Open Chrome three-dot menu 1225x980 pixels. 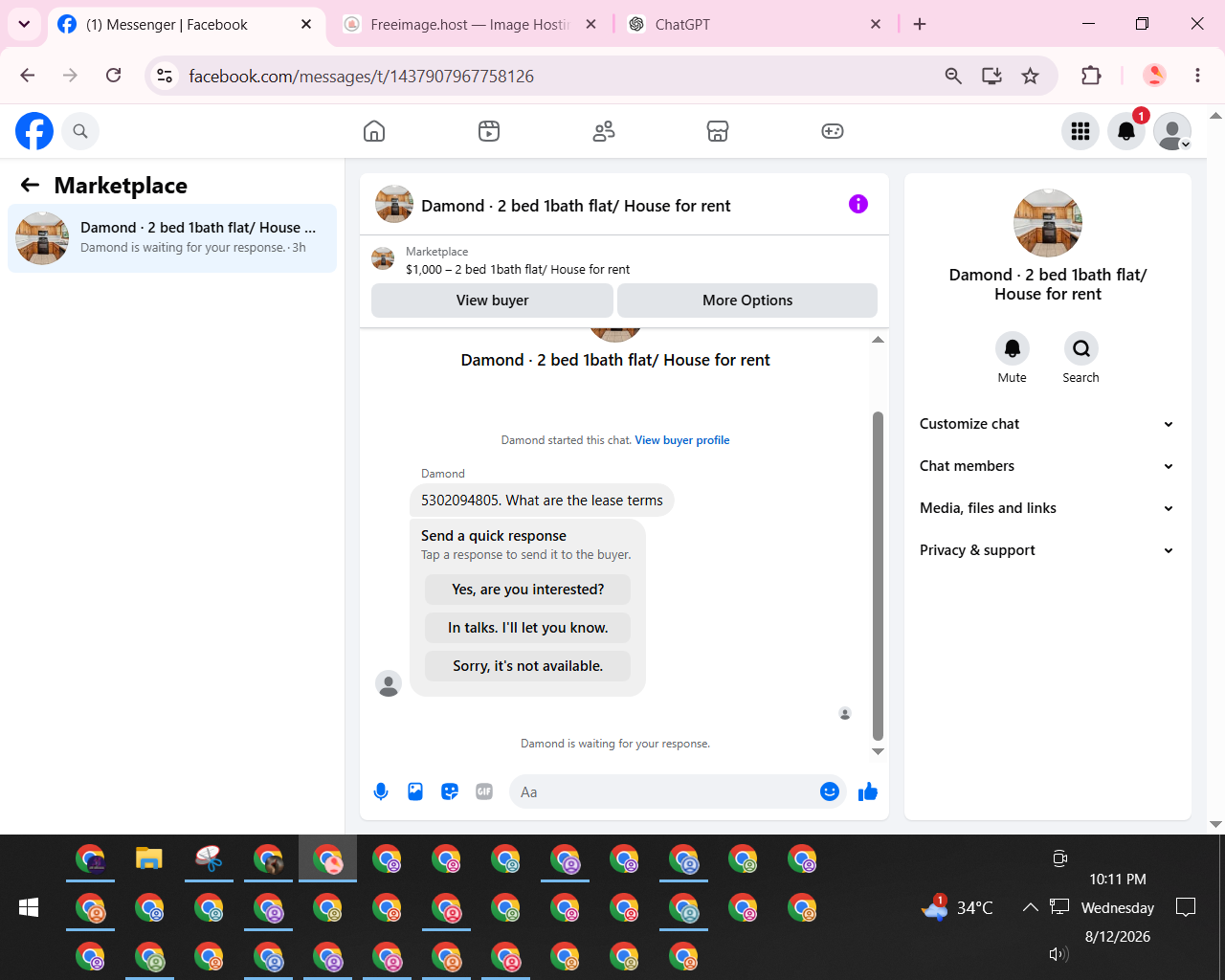(1197, 76)
